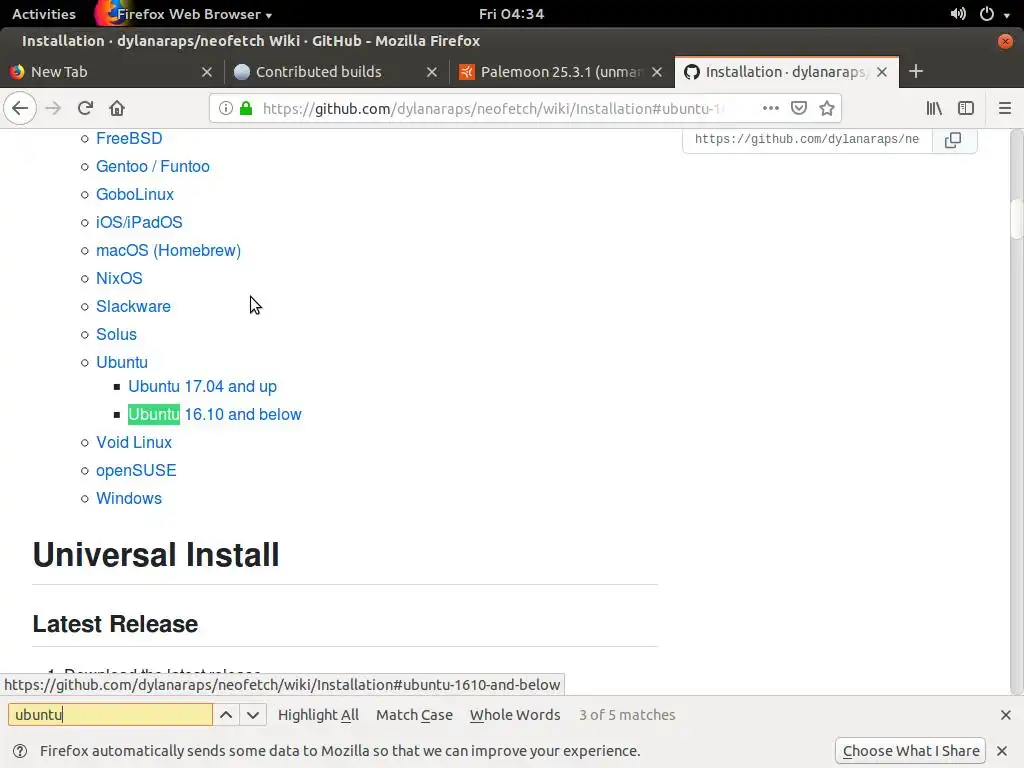This screenshot has width=1024, height=768.
Task: Open the Activities overview
Action: pyautogui.click(x=44, y=14)
